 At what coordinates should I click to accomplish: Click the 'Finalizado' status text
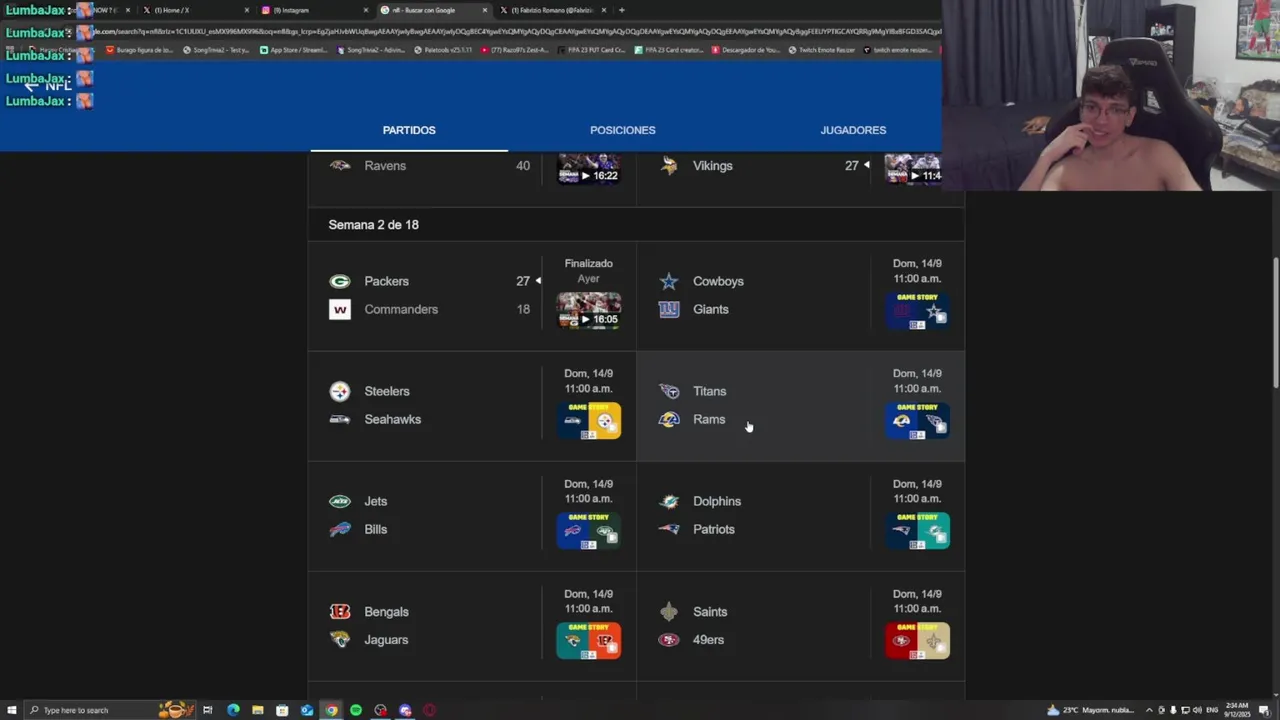pyautogui.click(x=588, y=264)
